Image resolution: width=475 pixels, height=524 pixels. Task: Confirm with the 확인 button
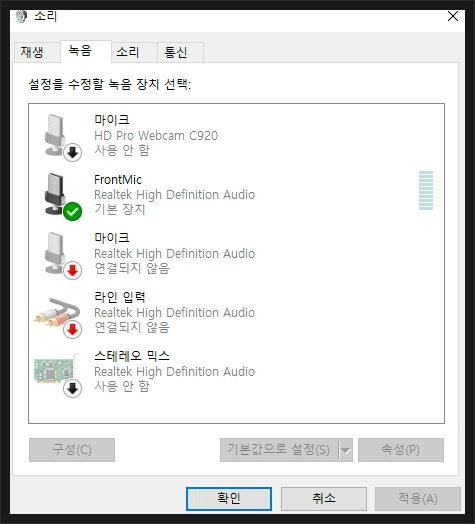(x=229, y=499)
